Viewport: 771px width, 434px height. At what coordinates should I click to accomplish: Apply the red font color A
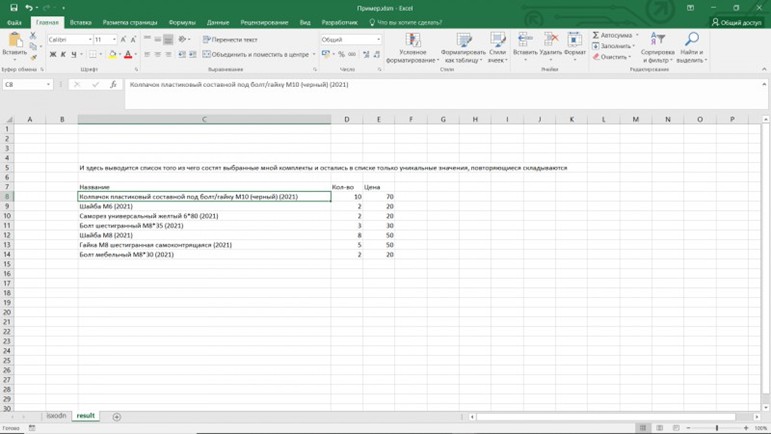point(128,55)
